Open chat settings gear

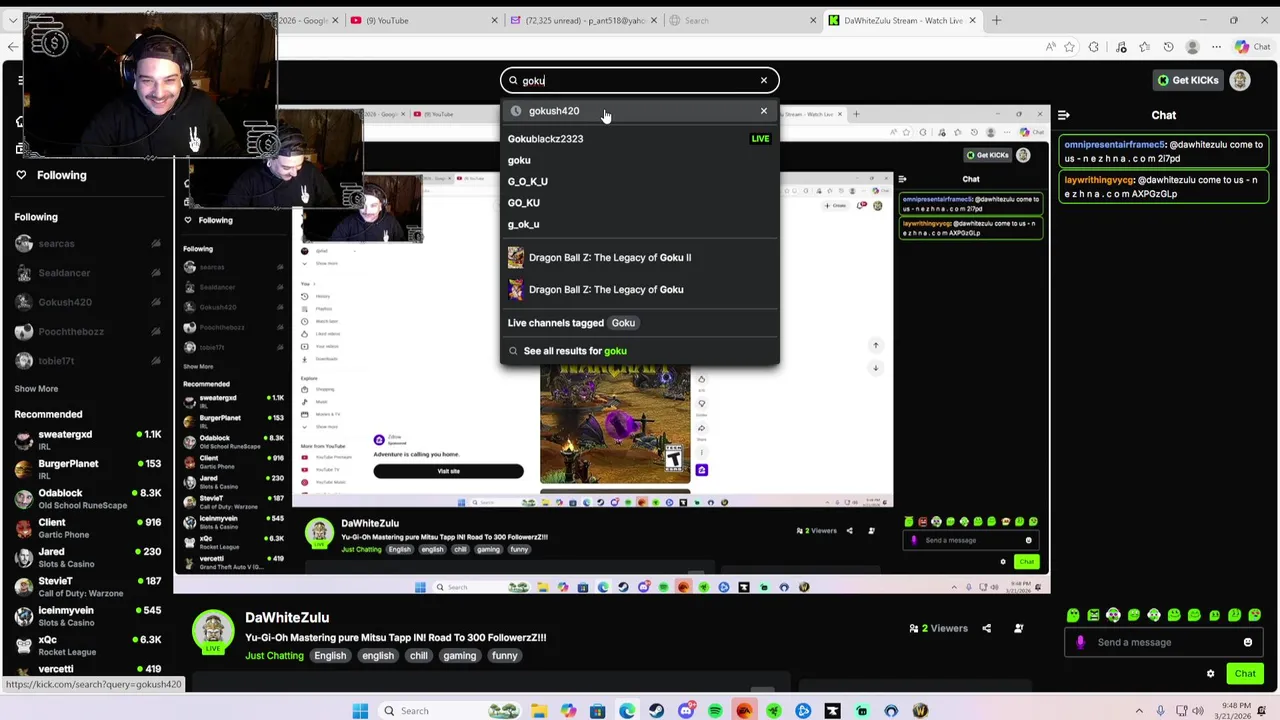pos(1210,673)
